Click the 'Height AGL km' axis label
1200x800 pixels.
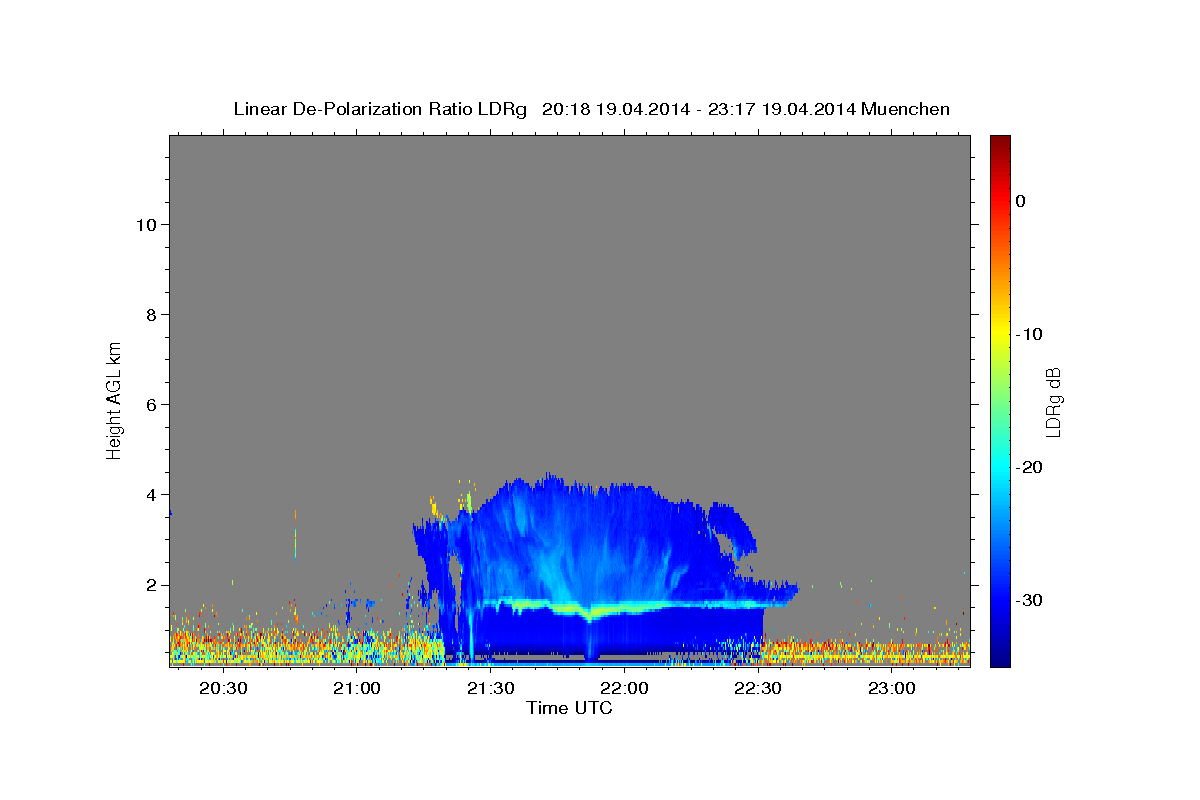pos(114,399)
